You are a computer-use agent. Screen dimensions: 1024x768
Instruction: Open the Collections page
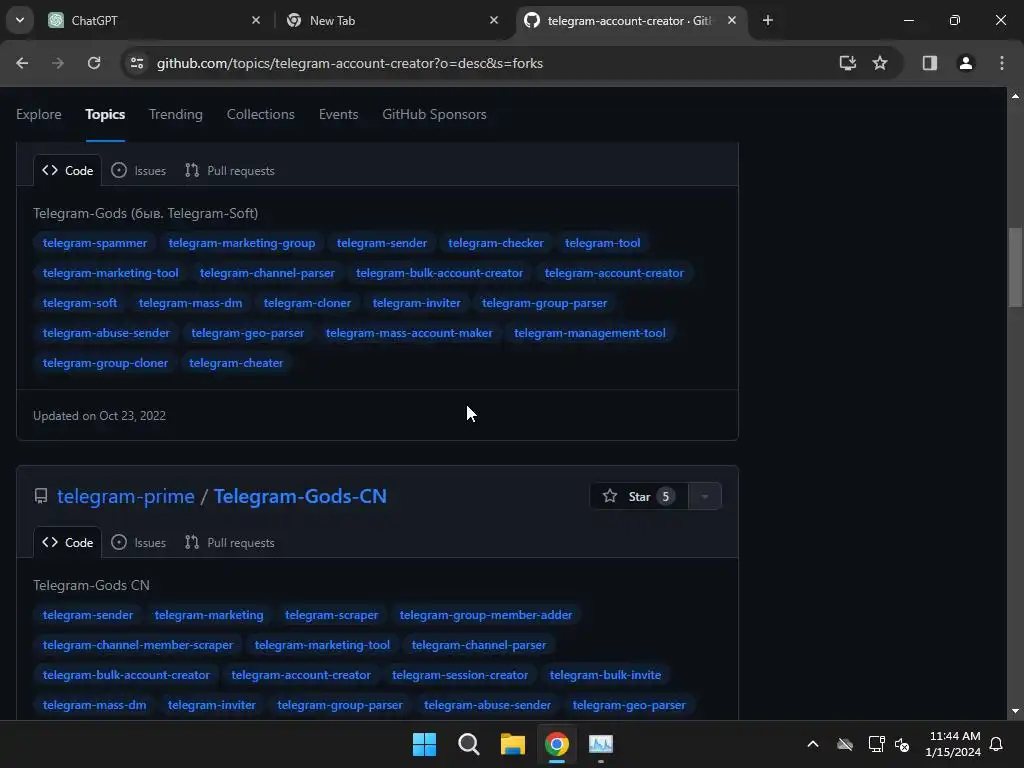tap(261, 114)
